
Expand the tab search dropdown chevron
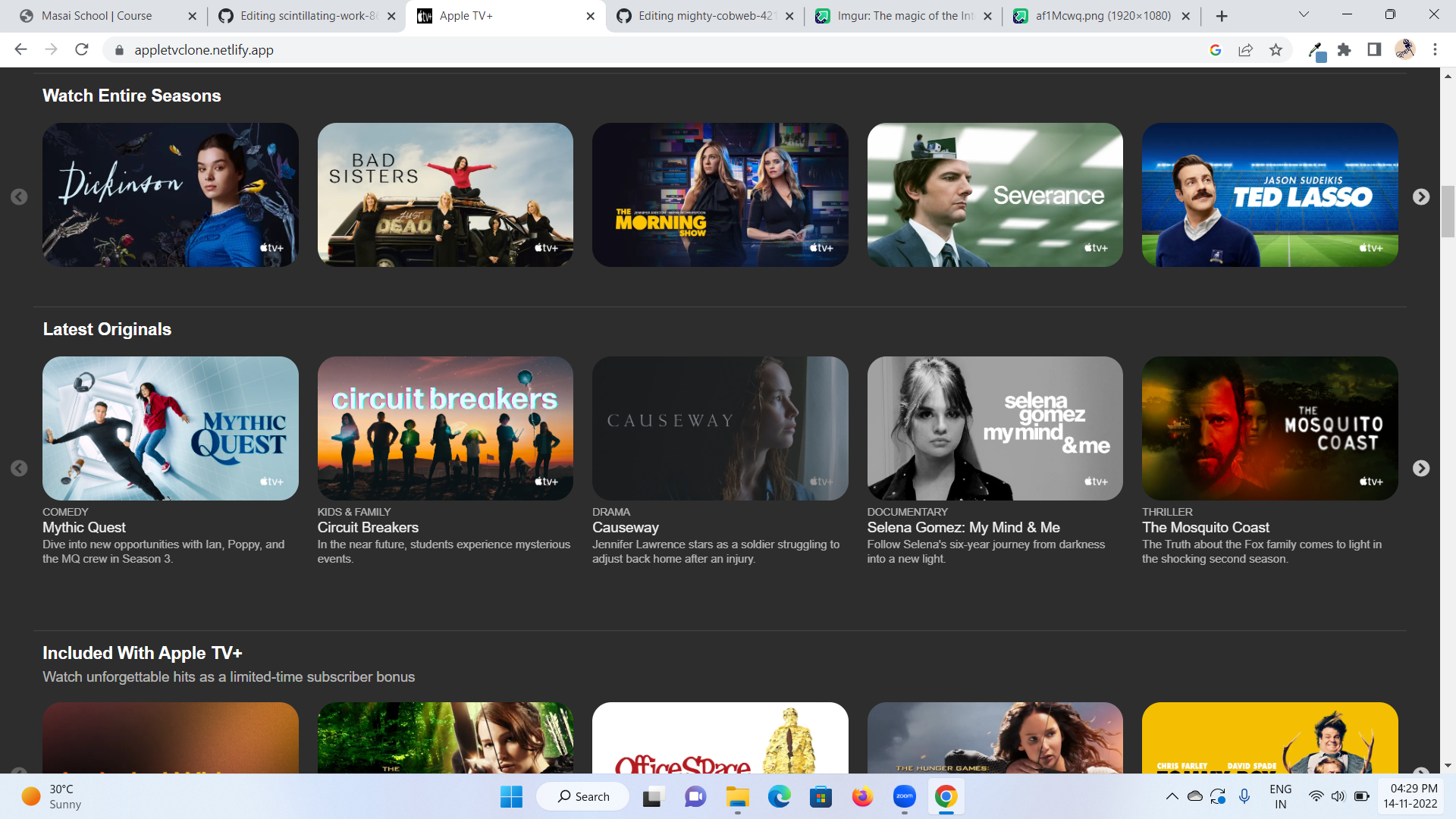coord(1304,15)
